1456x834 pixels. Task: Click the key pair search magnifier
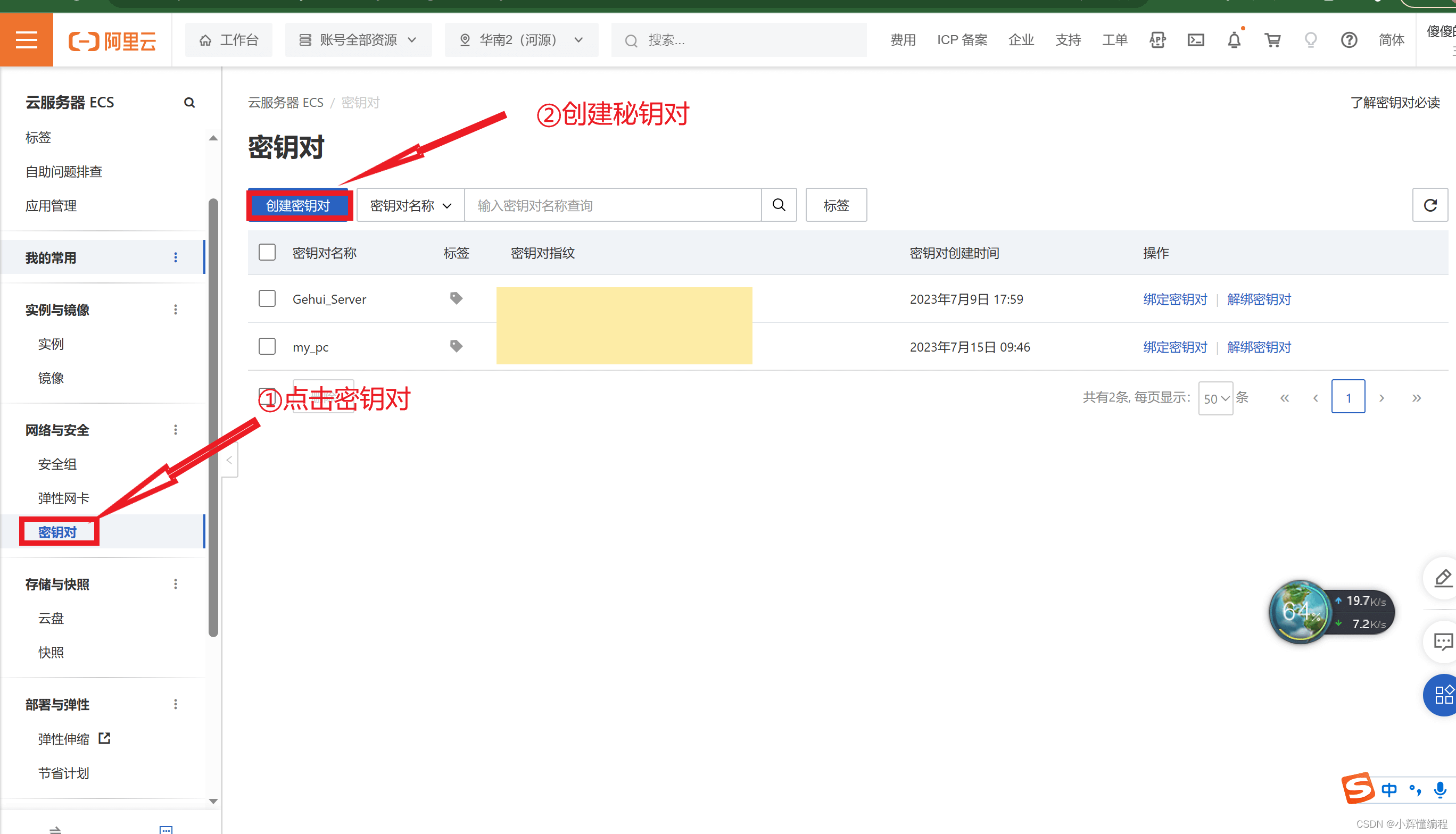(x=778, y=205)
